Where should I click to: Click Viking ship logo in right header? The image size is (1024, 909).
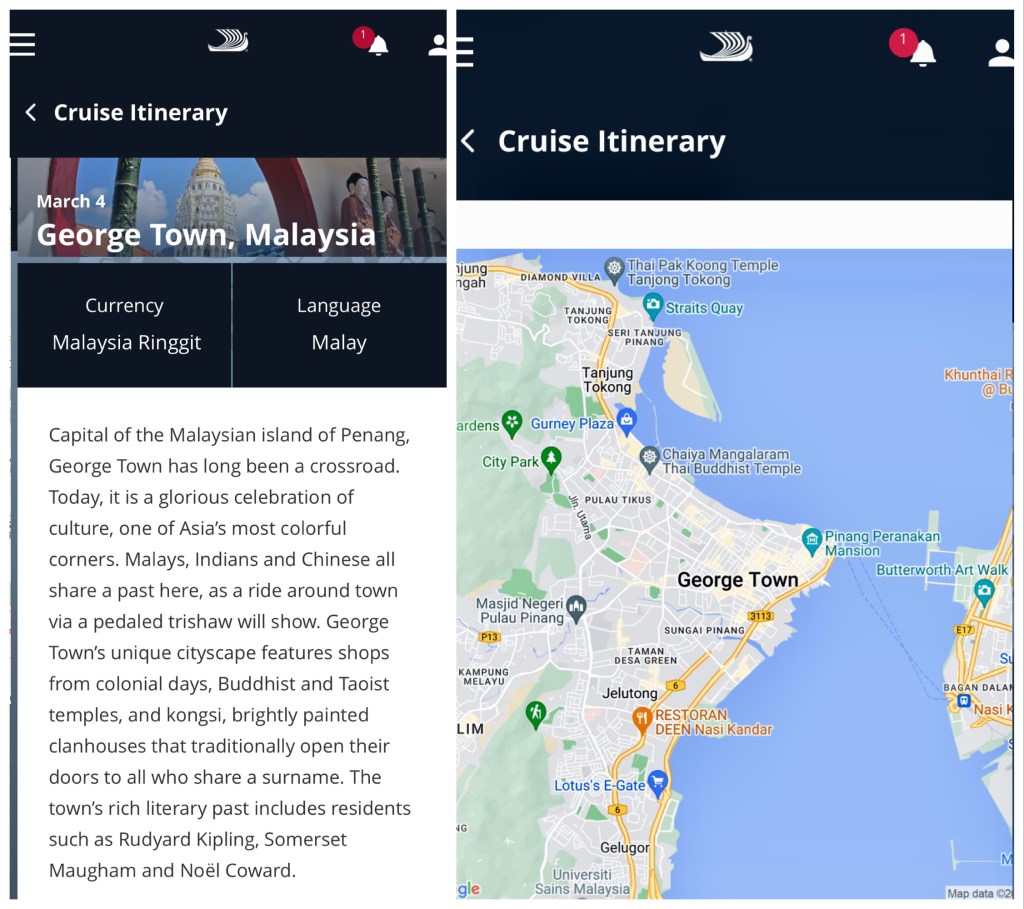coord(726,47)
